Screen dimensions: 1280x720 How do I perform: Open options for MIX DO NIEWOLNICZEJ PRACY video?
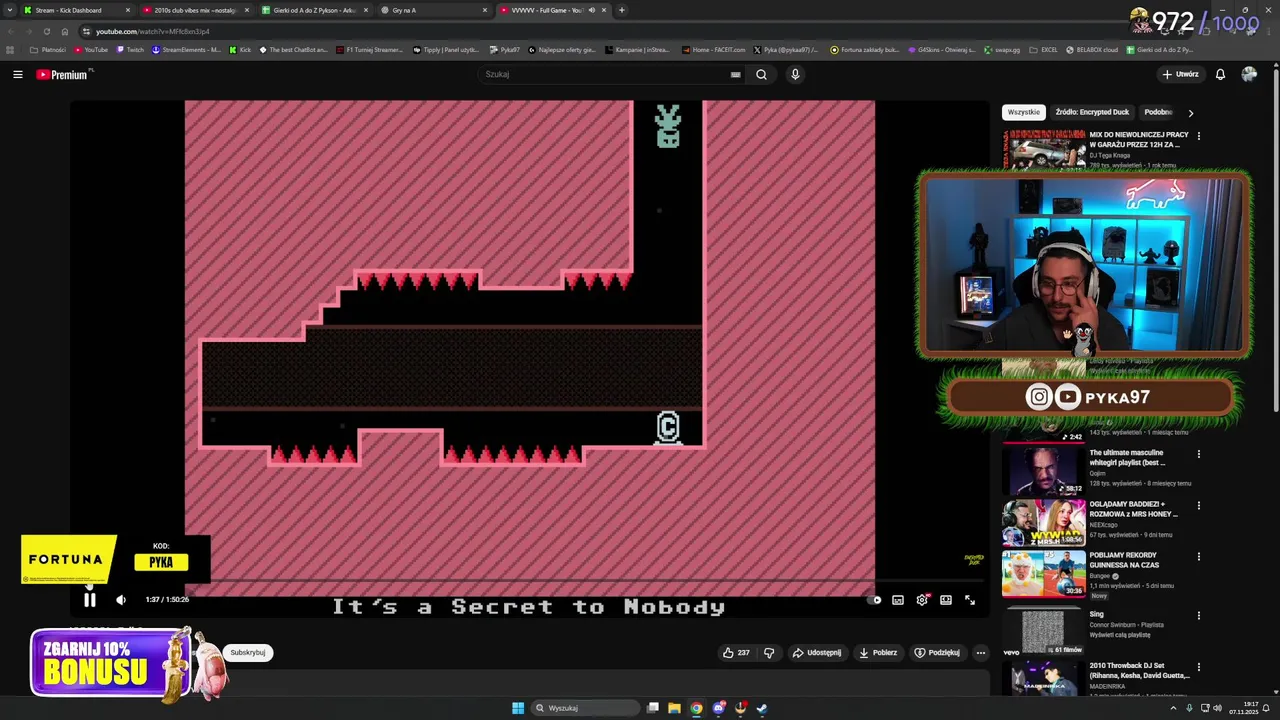coord(1199,136)
